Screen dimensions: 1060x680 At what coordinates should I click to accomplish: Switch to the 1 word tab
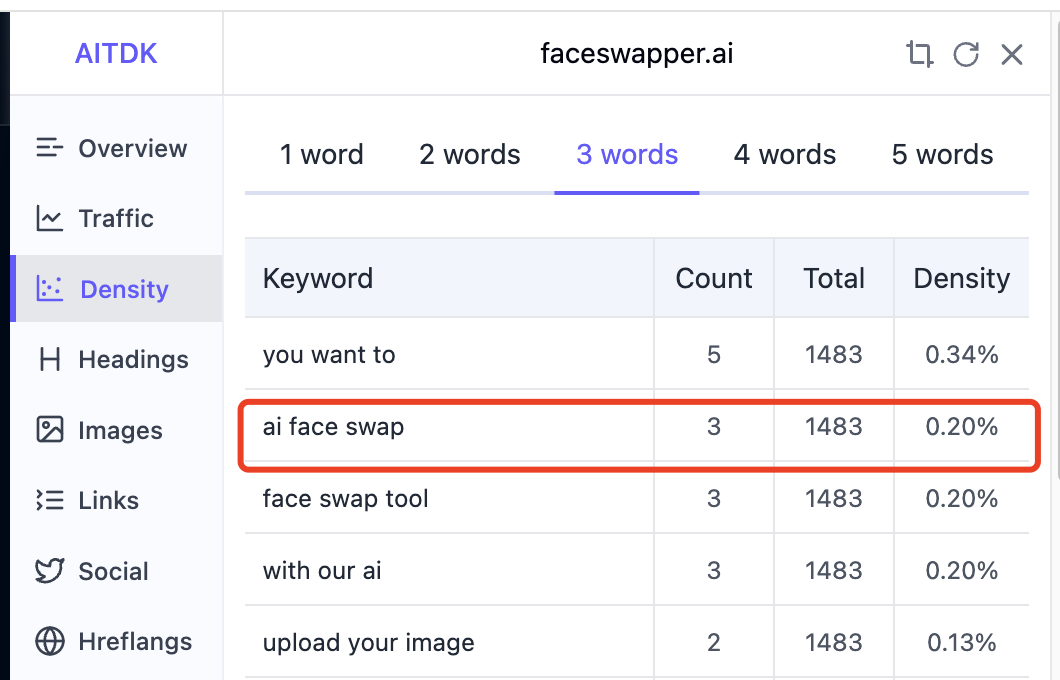pos(322,155)
